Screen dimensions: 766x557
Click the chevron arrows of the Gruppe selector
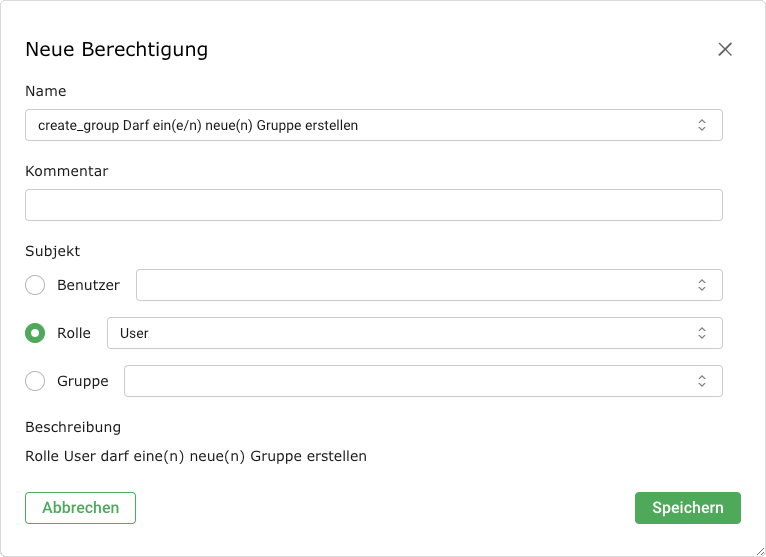[x=702, y=381]
